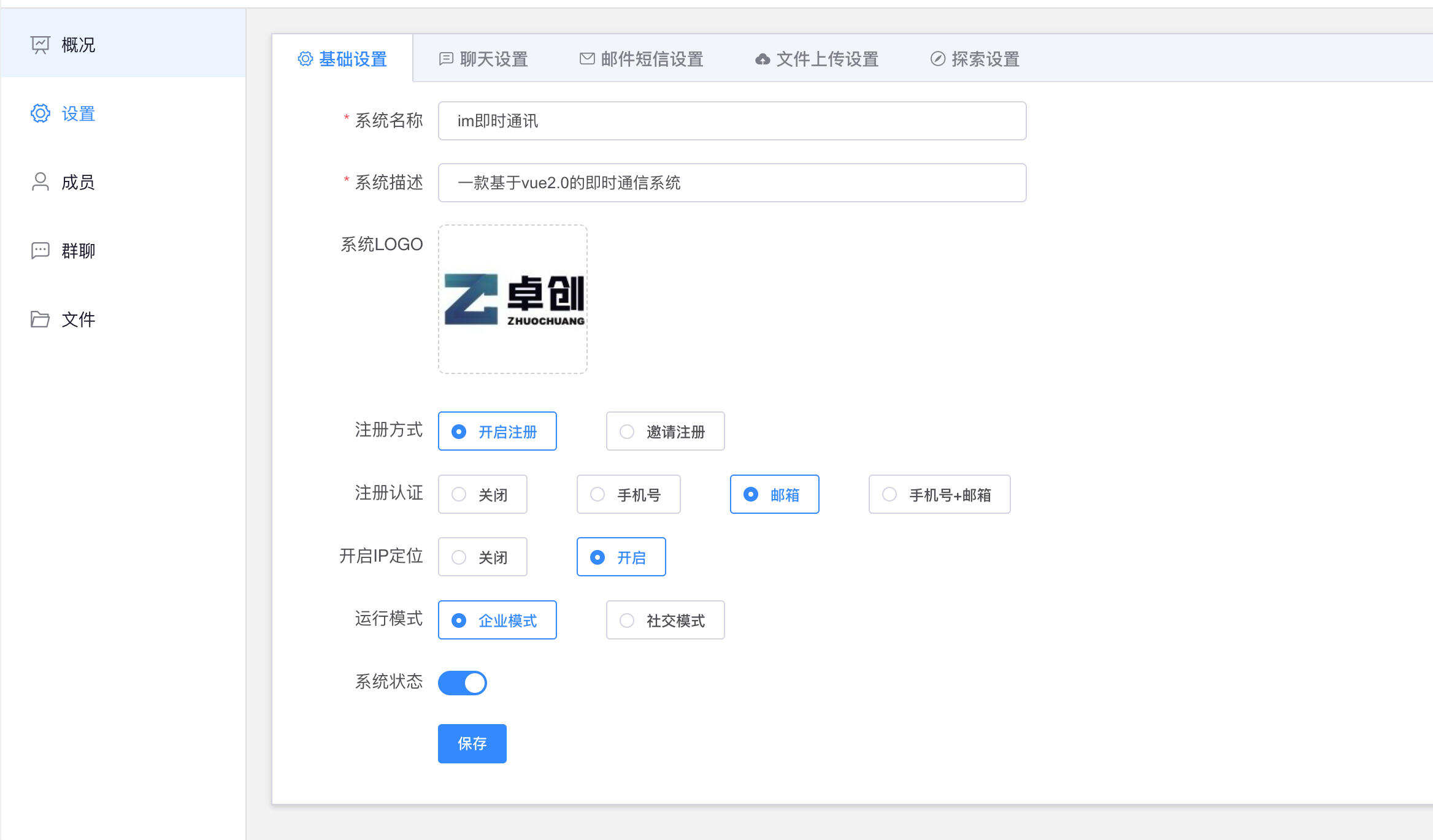Image resolution: width=1433 pixels, height=840 pixels.
Task: Click the 文件 folder icon in sidebar
Action: [x=40, y=319]
